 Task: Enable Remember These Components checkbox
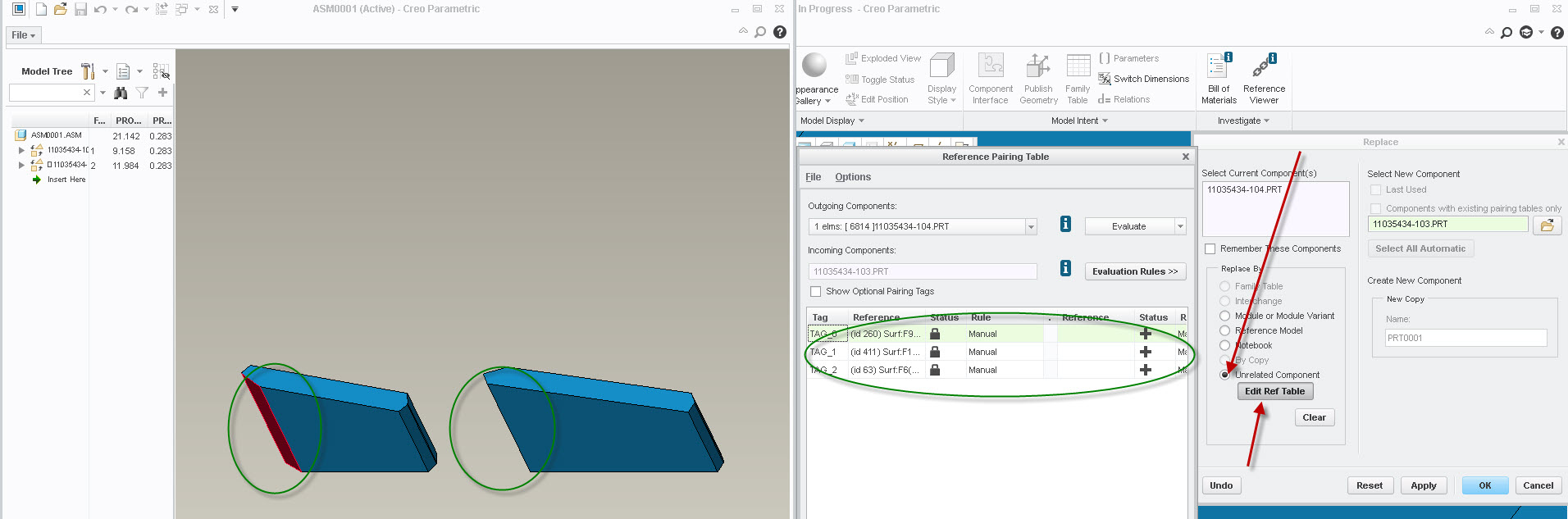tap(1210, 248)
